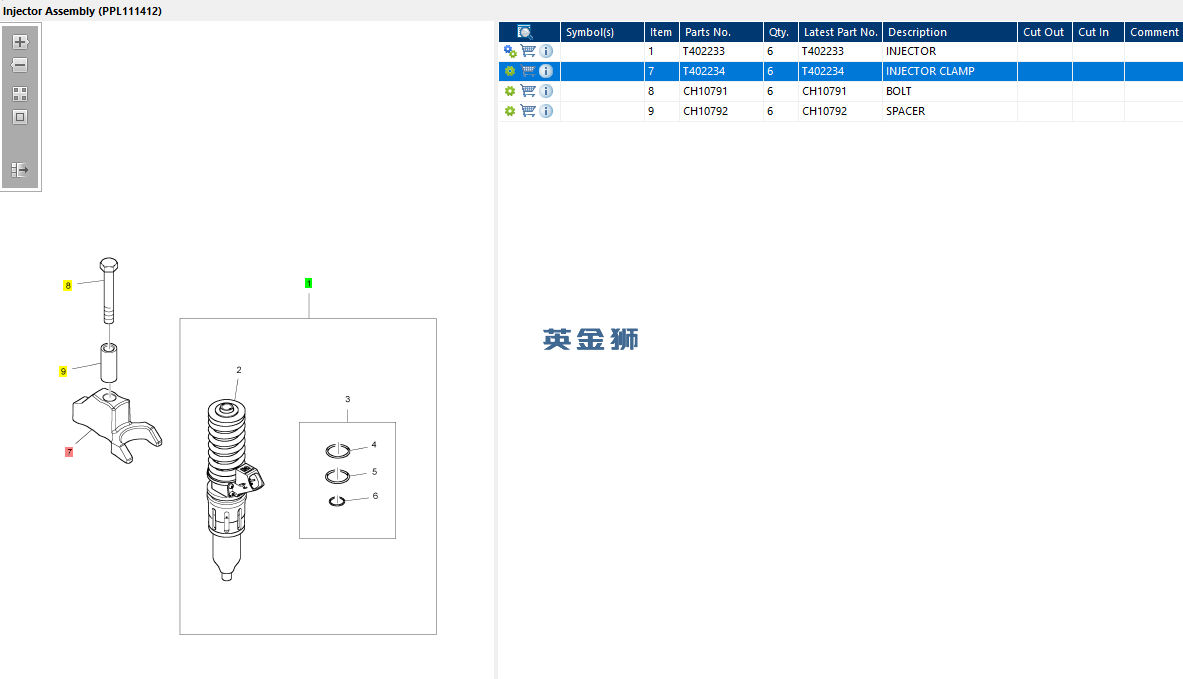This screenshot has height=679, width=1183.
Task: Click the yellow callout label 8 near bolt
Action: point(68,285)
